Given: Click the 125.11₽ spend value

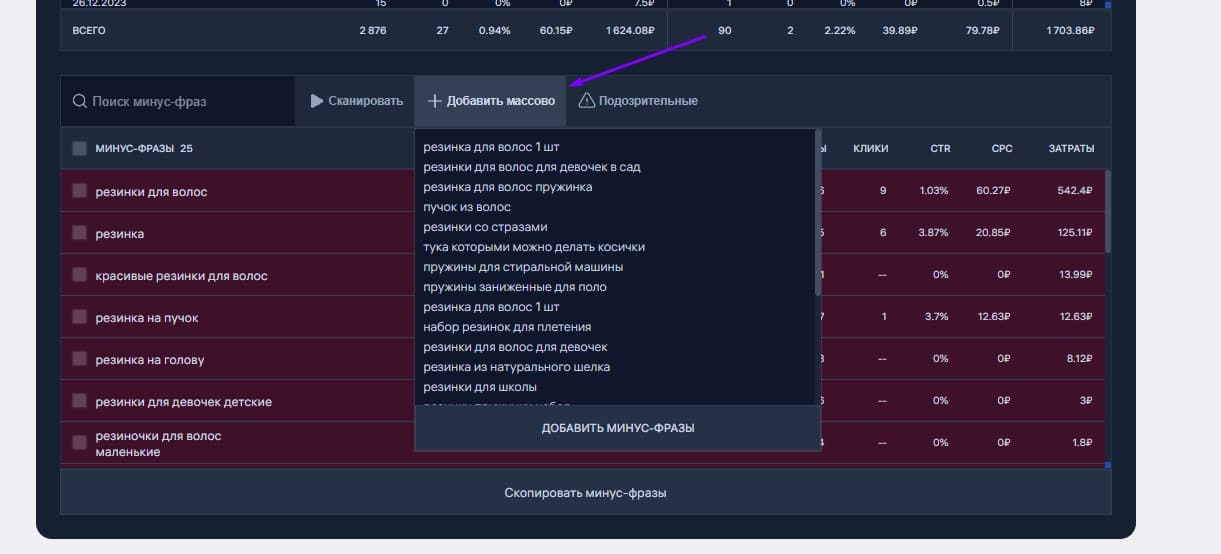Looking at the screenshot, I should (1076, 233).
